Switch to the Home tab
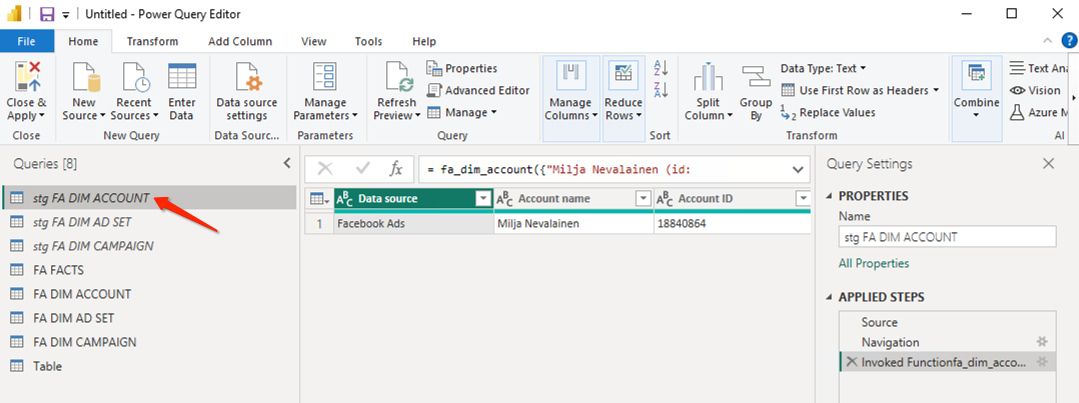The image size is (1079, 403). click(x=83, y=41)
